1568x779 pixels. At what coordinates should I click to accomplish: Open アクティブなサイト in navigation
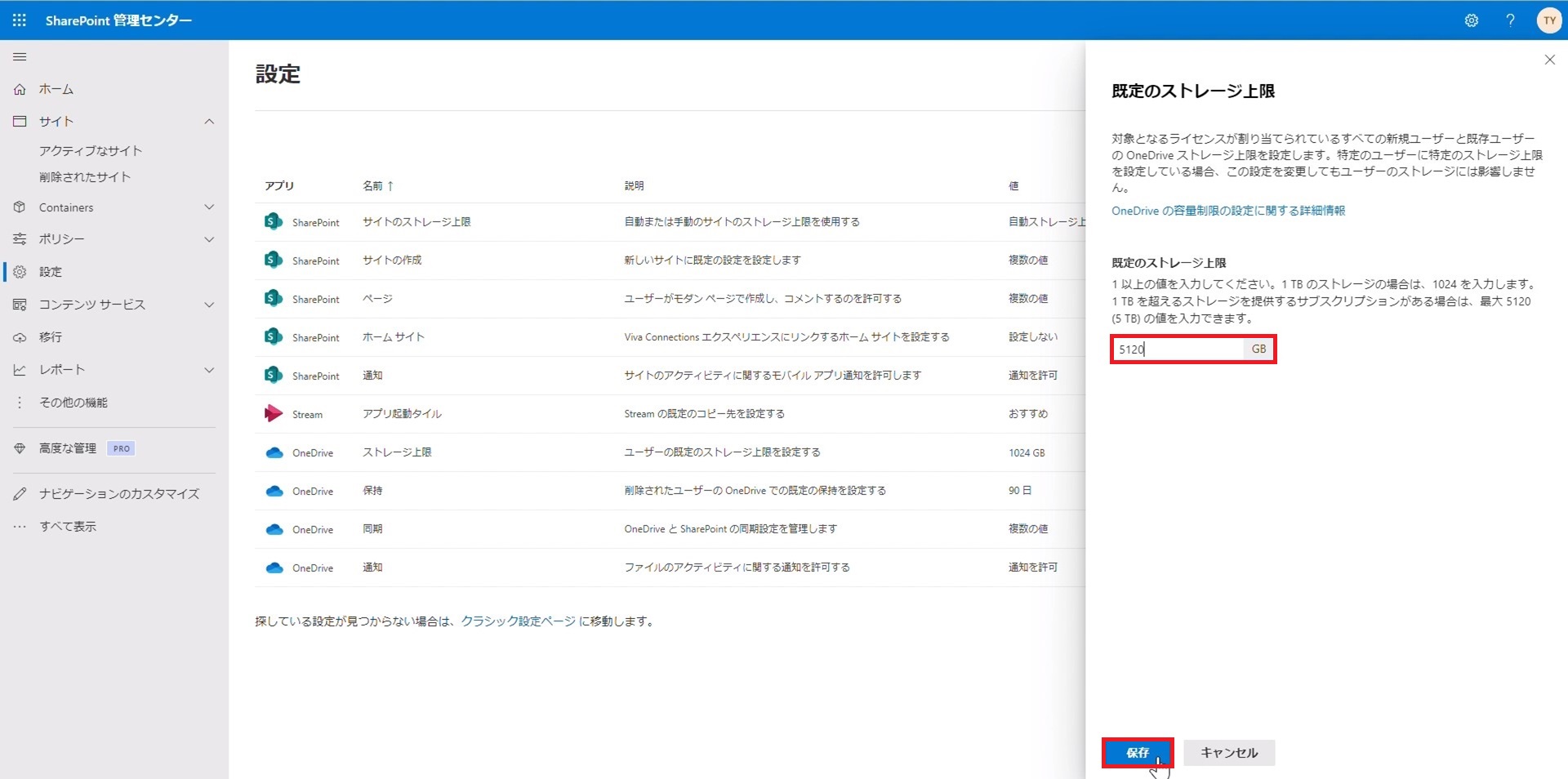point(91,150)
